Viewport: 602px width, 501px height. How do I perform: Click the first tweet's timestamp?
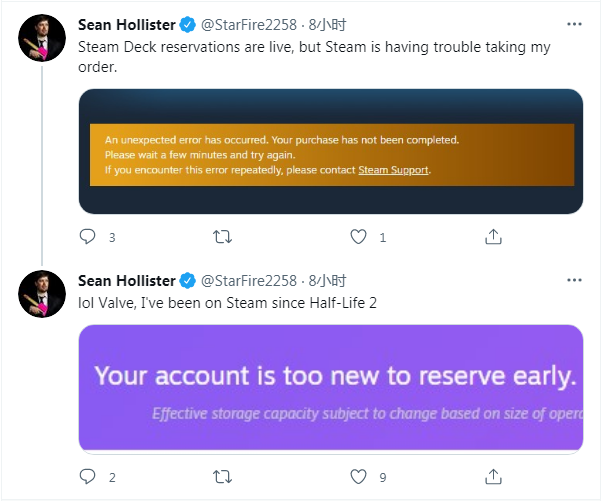tap(326, 24)
